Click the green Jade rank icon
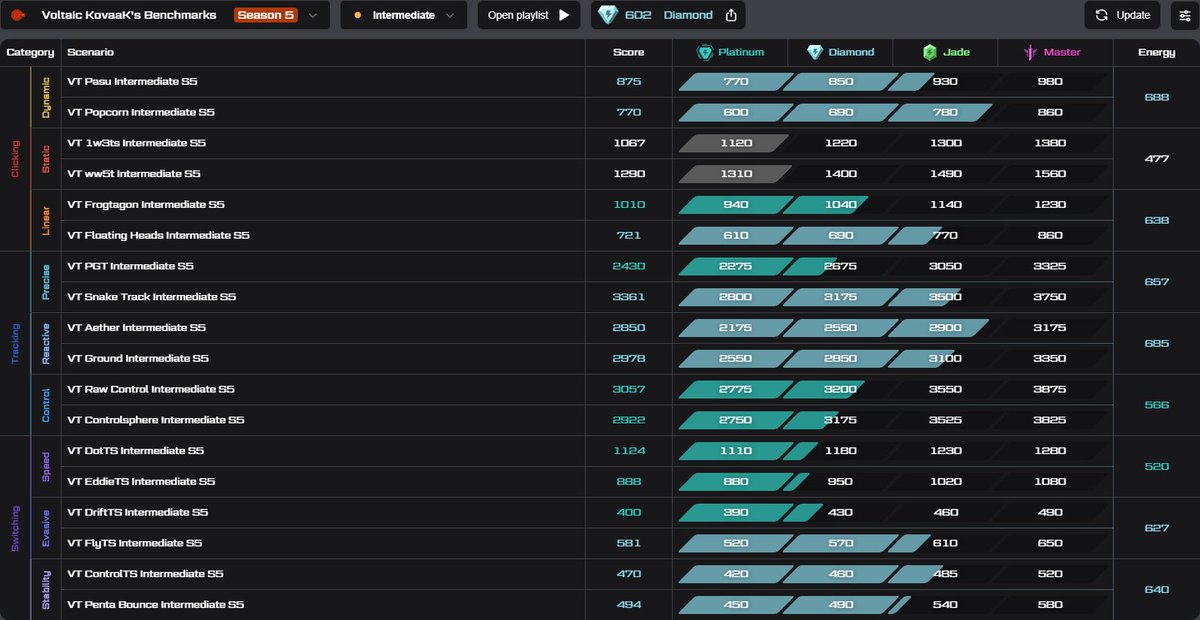This screenshot has width=1200, height=620. [929, 52]
